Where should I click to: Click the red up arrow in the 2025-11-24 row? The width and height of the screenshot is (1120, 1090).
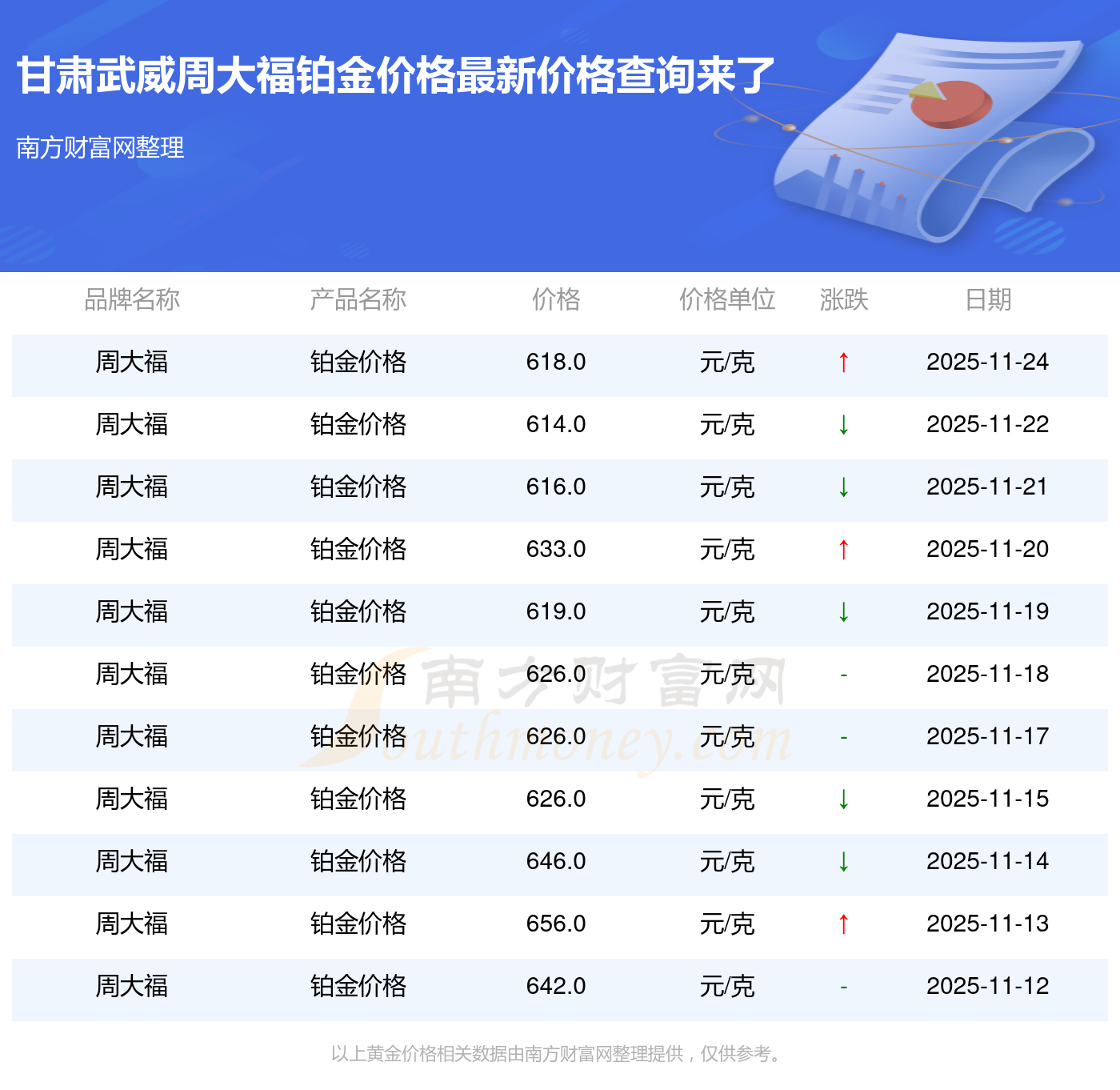point(843,363)
